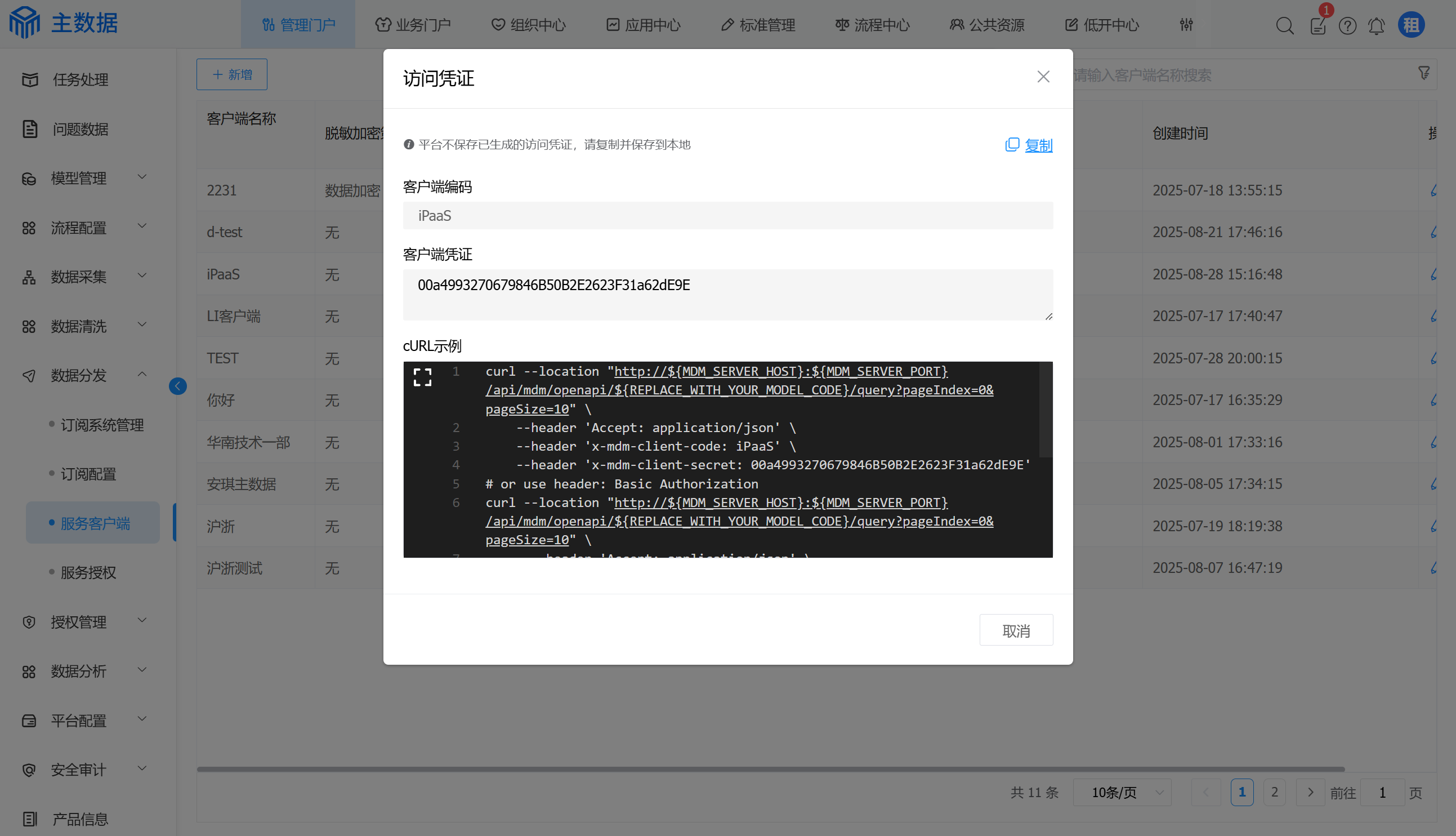Click the fullscreen expand icon in cURL editor
This screenshot has width=1456, height=836.
pyautogui.click(x=422, y=377)
